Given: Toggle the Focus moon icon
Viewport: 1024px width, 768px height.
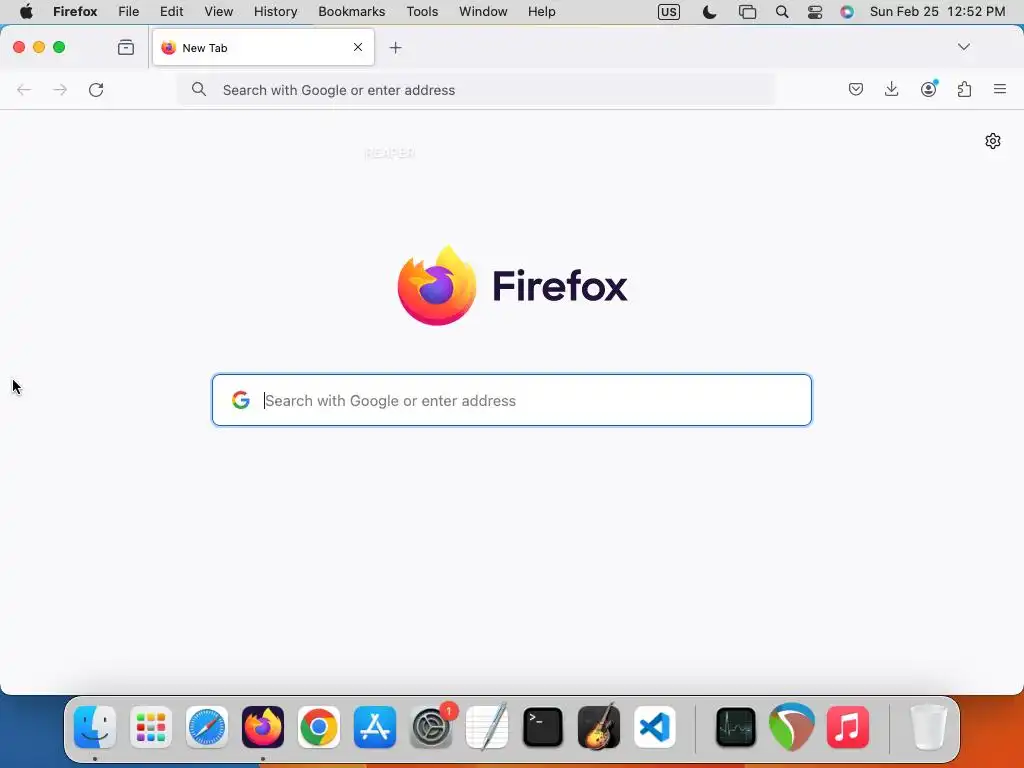Looking at the screenshot, I should coord(709,12).
